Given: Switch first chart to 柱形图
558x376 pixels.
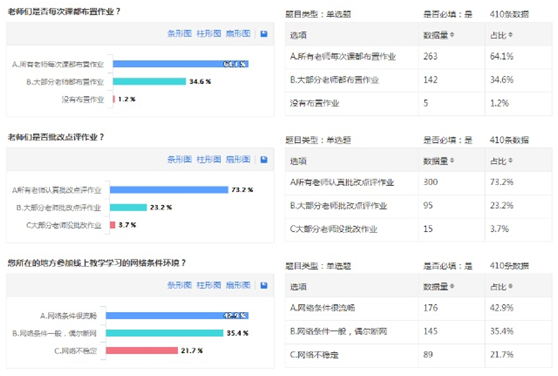Looking at the screenshot, I should 209,34.
